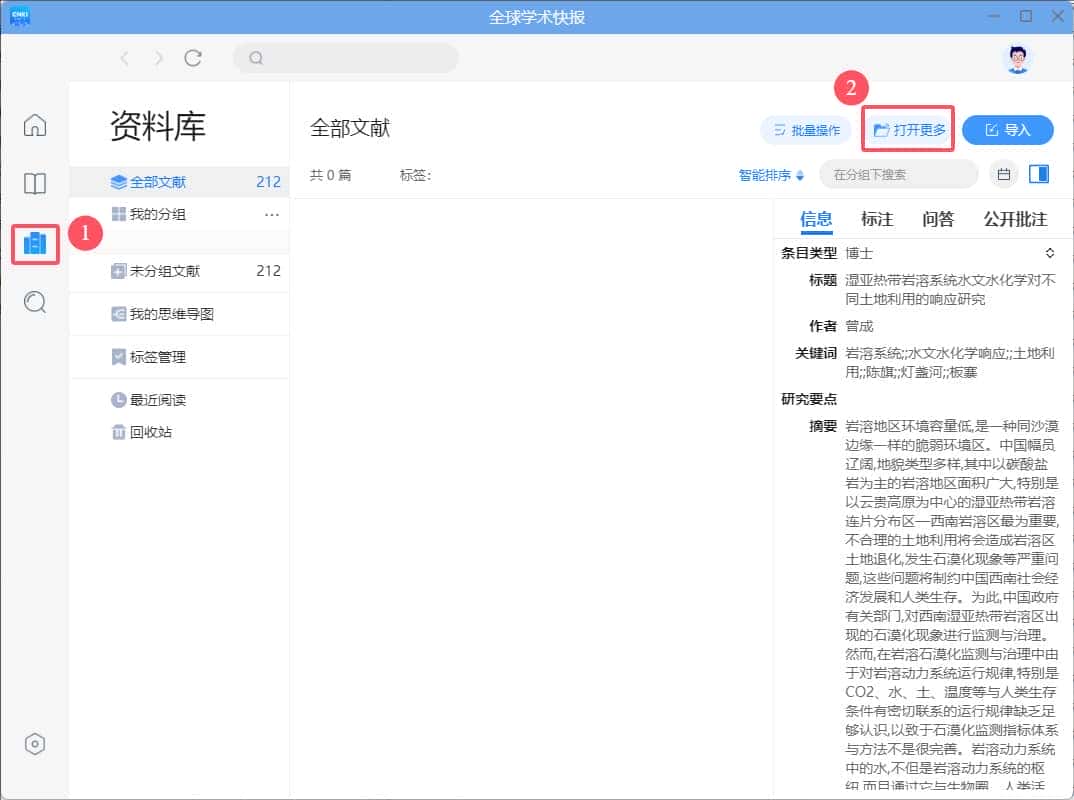Expand 我的分组 options via ellipsis
The image size is (1074, 800).
pyautogui.click(x=273, y=214)
